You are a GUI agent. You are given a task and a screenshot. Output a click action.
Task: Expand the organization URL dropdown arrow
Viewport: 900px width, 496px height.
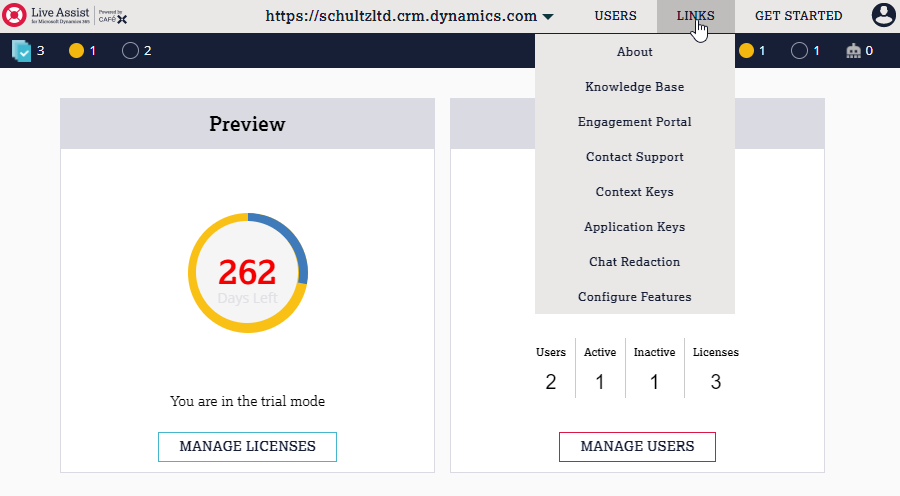548,17
